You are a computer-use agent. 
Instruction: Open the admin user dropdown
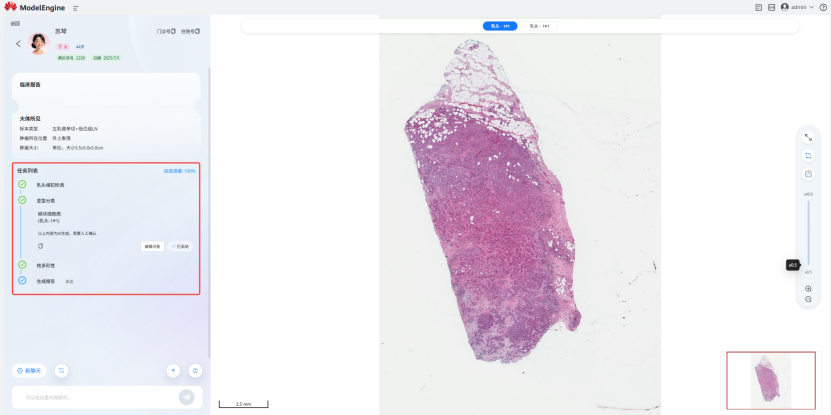[798, 7]
